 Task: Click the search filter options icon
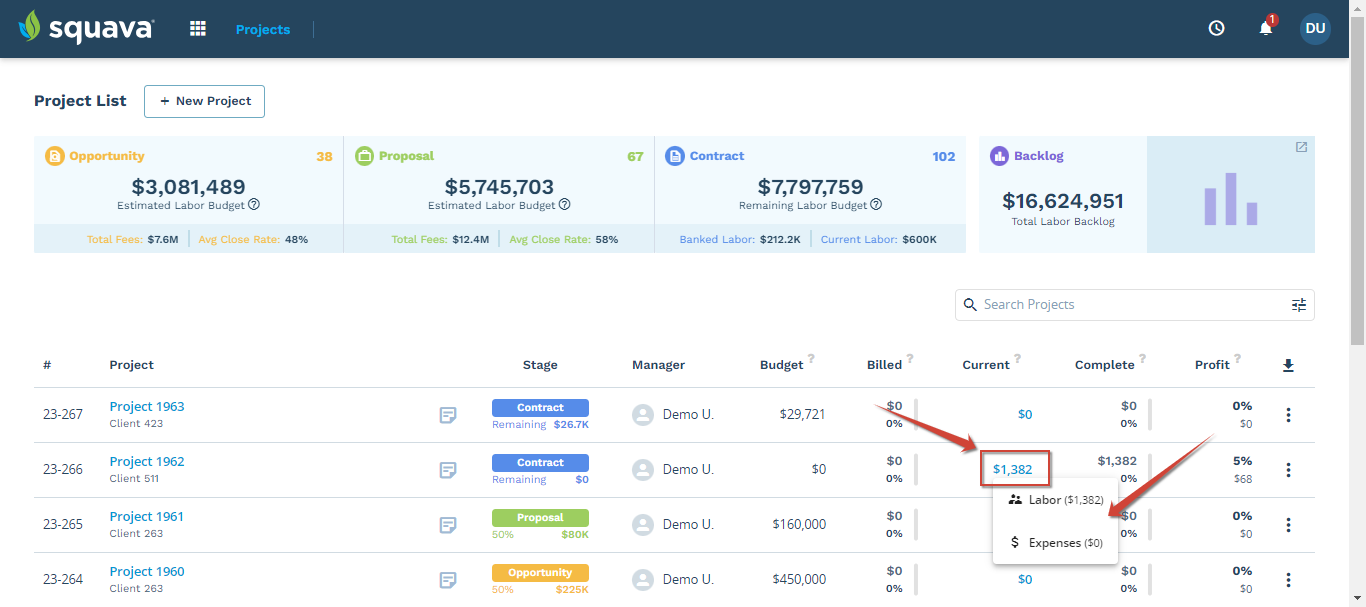[x=1298, y=305]
